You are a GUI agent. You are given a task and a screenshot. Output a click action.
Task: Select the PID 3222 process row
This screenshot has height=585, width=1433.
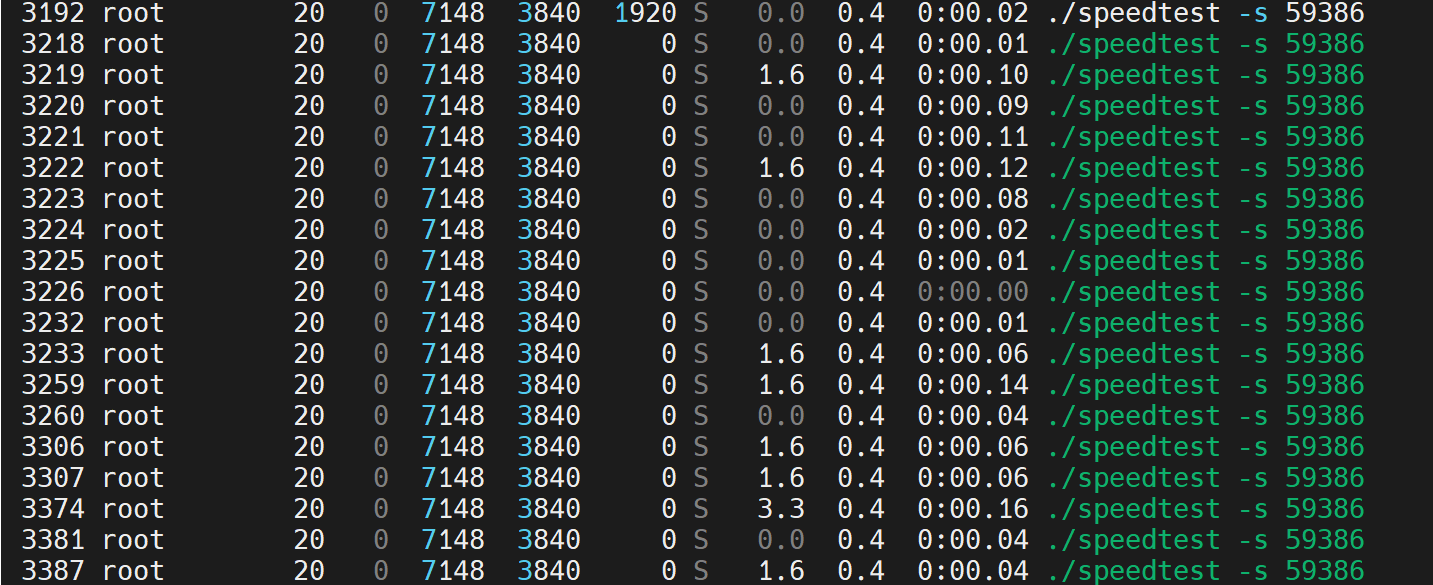[53, 168]
